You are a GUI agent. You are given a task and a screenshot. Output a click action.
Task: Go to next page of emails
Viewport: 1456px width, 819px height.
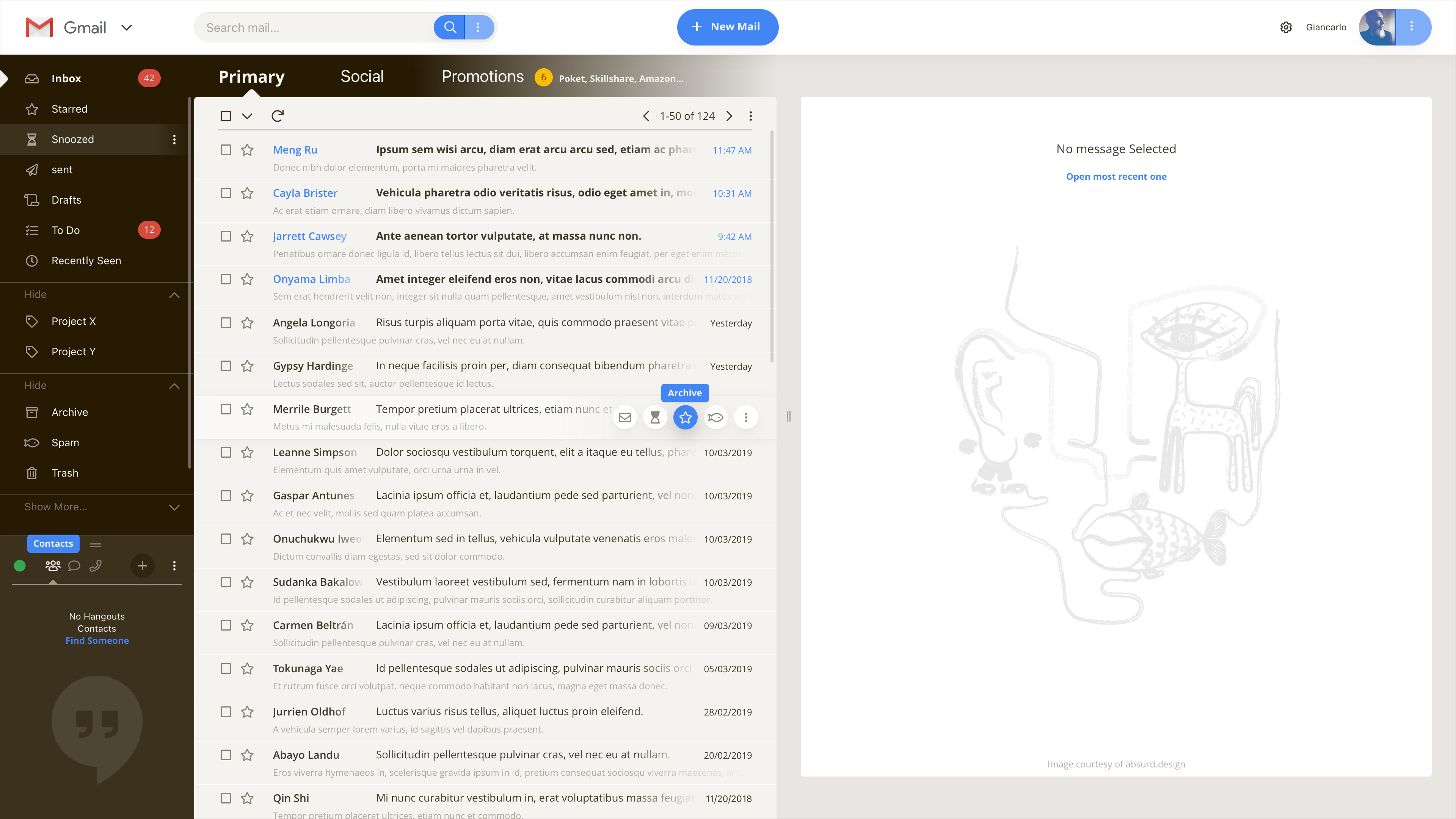click(x=730, y=116)
